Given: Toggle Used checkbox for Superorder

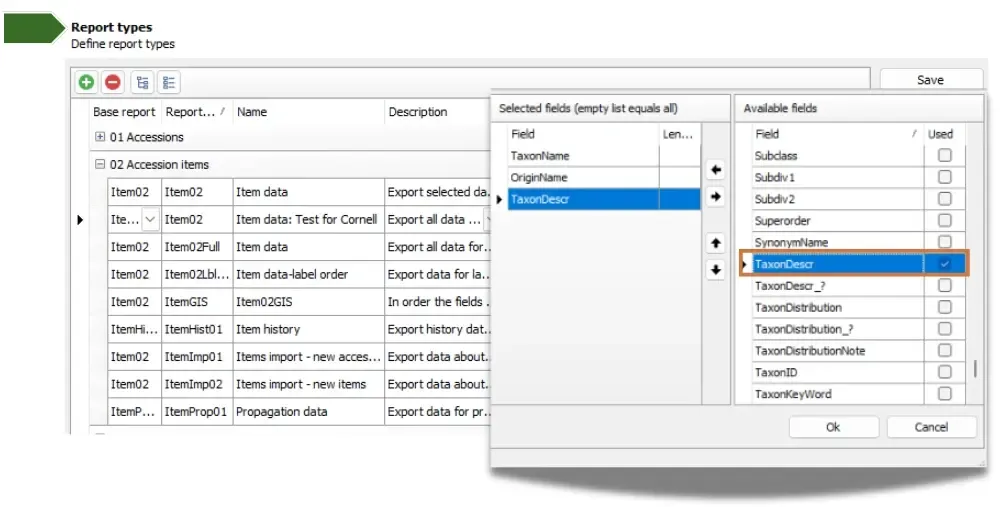Looking at the screenshot, I should (x=945, y=220).
